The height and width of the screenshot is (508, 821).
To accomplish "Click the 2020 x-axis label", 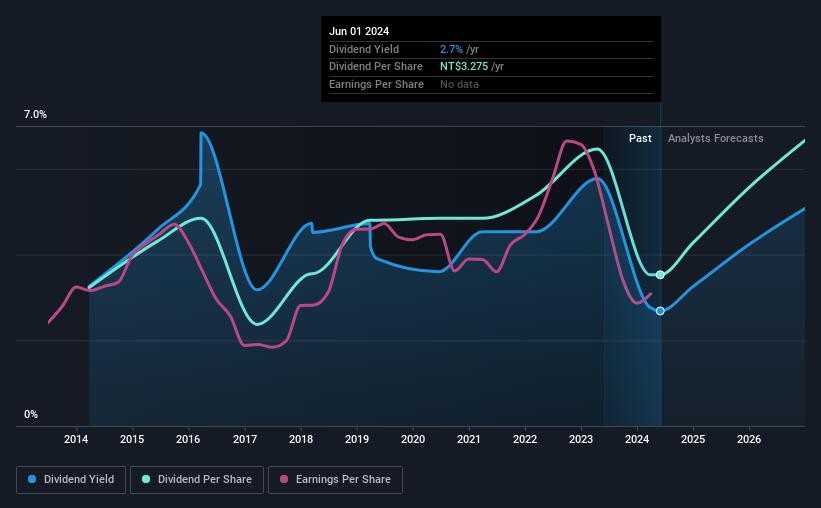I will point(413,439).
